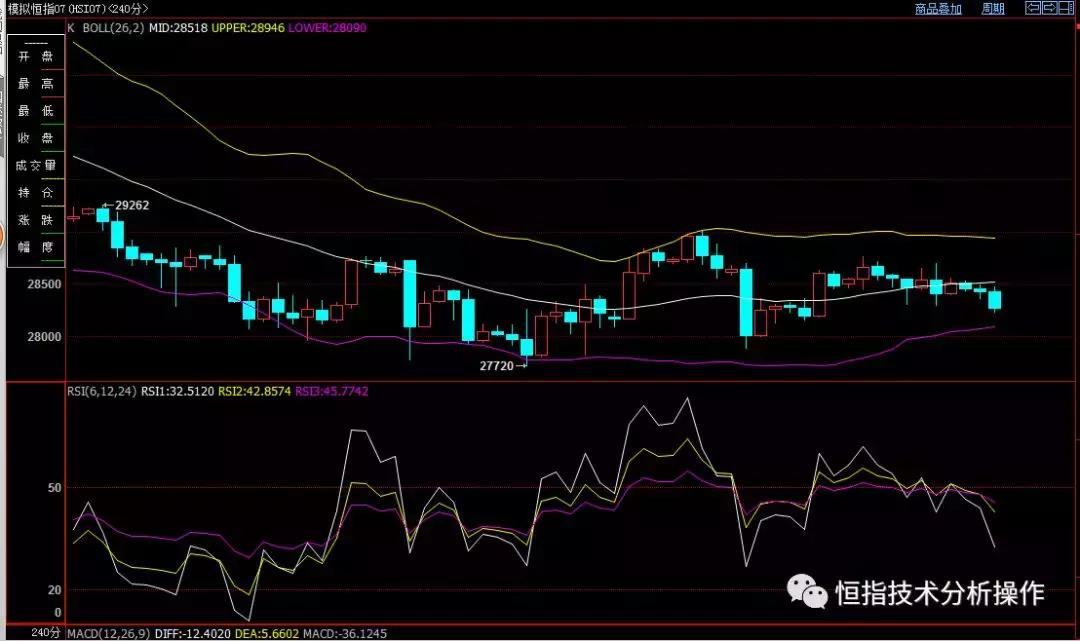This screenshot has height=641, width=1080.
Task: Click the split window layout icon
Action: 1064,8
